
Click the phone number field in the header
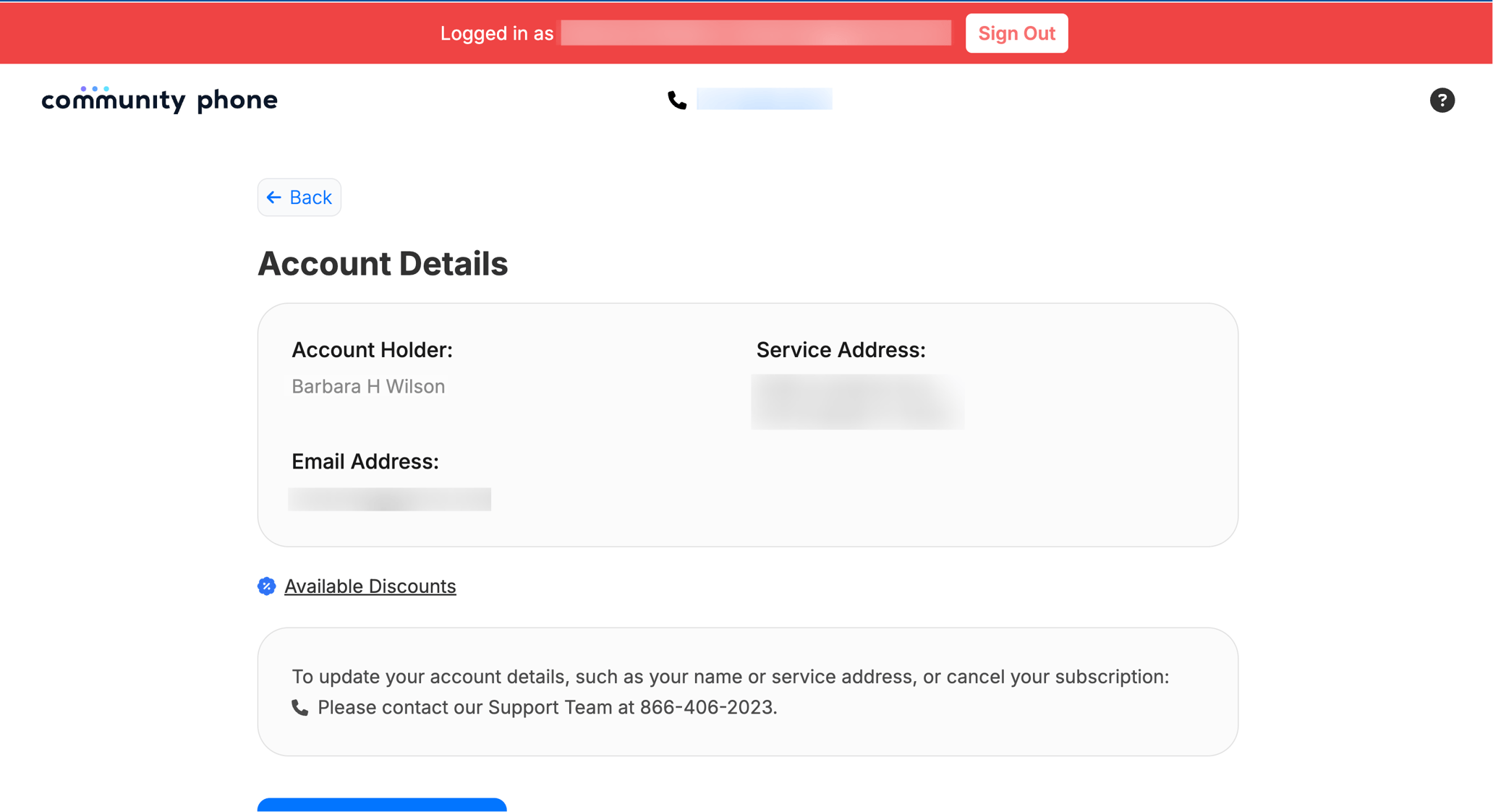click(x=764, y=98)
